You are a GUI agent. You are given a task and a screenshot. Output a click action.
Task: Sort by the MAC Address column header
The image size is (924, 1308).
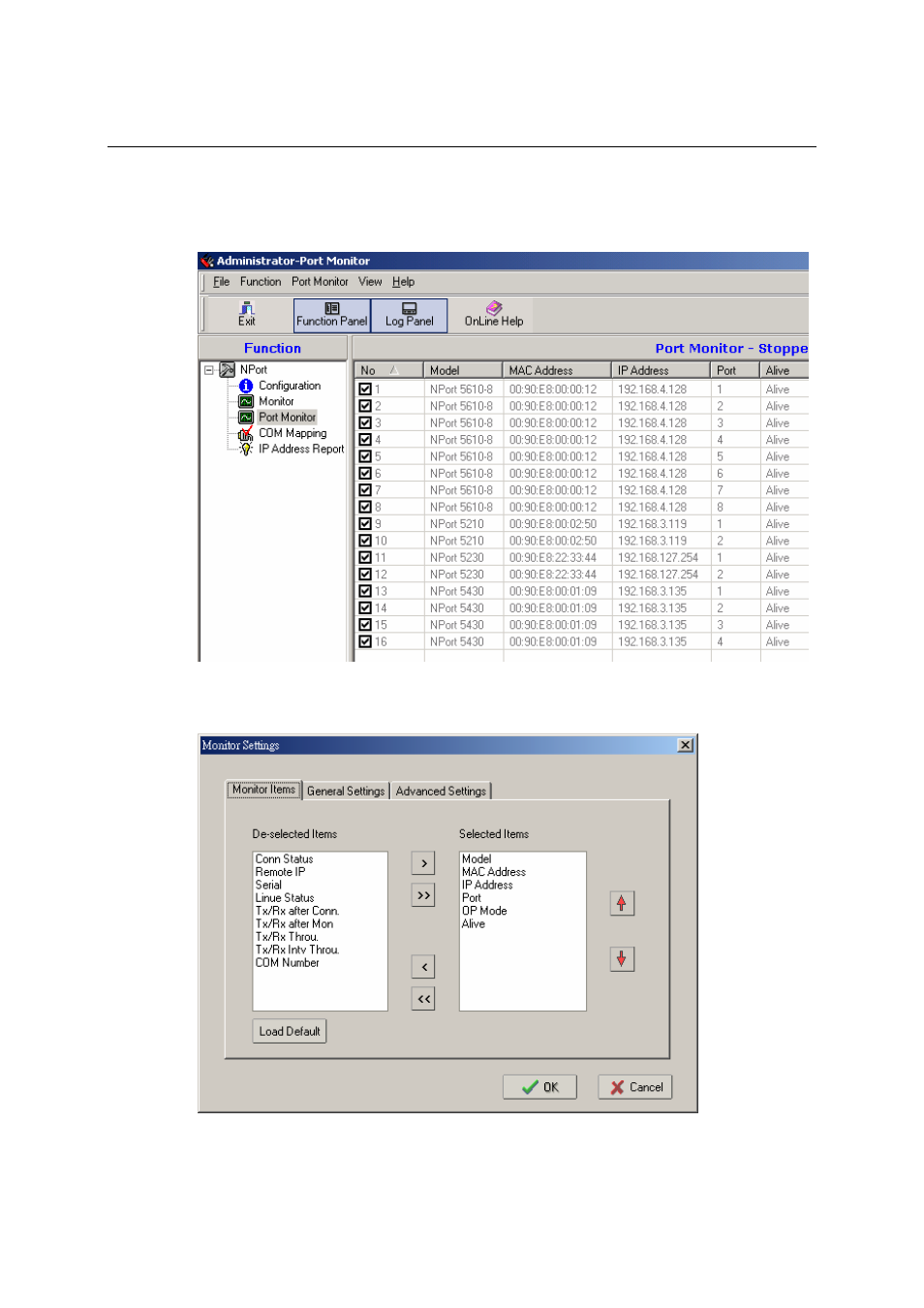pyautogui.click(x=557, y=370)
